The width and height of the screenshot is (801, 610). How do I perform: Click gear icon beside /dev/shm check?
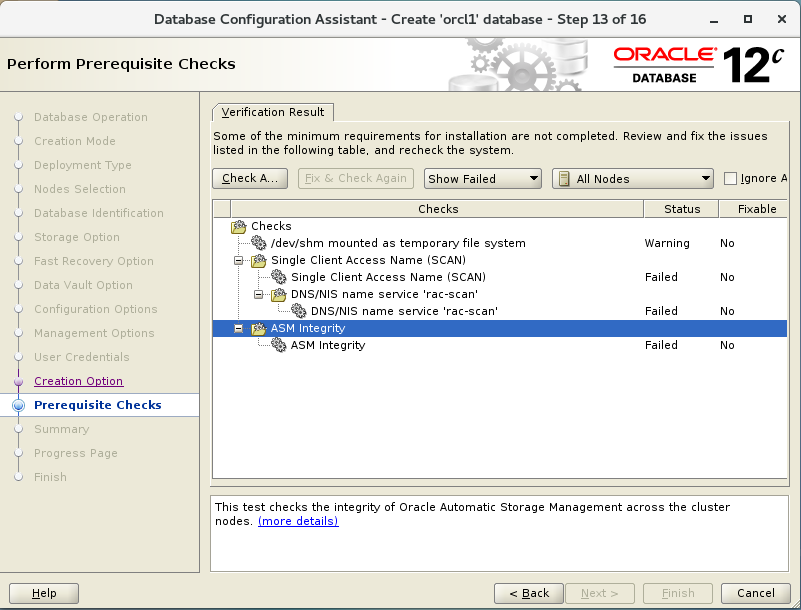[x=258, y=243]
